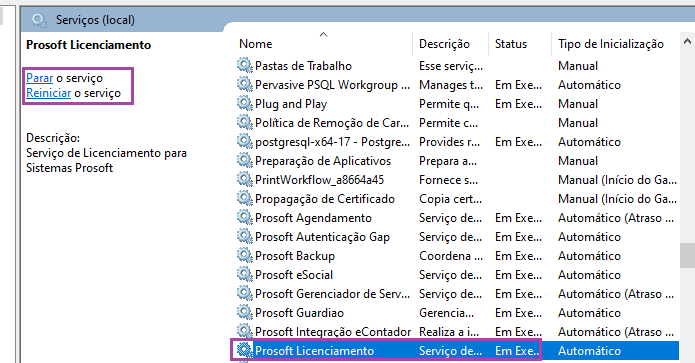
Task: Click the gear icon of Prosoft Backup
Action: pos(245,256)
